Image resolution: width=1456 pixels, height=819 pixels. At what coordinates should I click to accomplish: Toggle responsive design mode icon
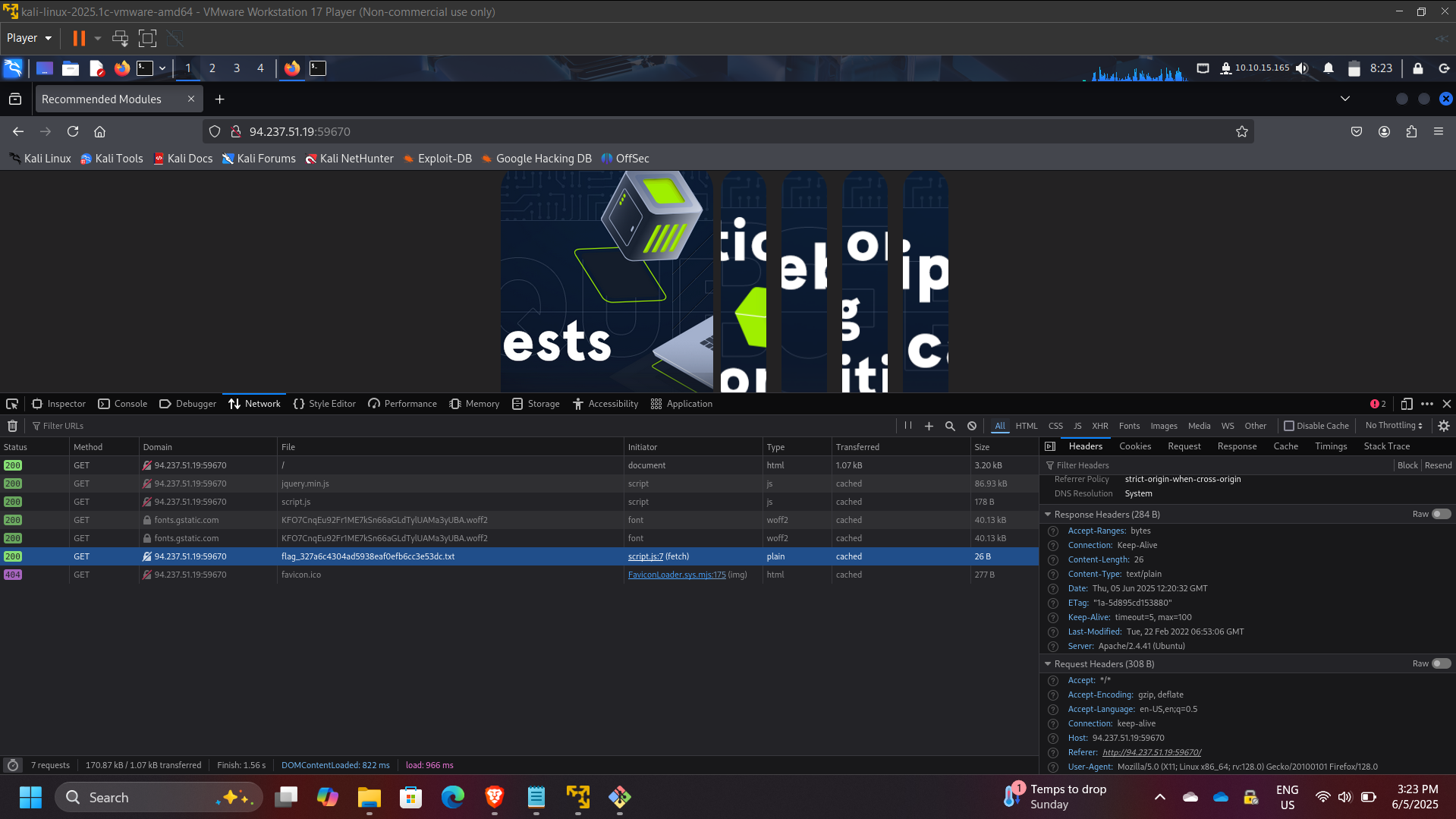click(1407, 404)
